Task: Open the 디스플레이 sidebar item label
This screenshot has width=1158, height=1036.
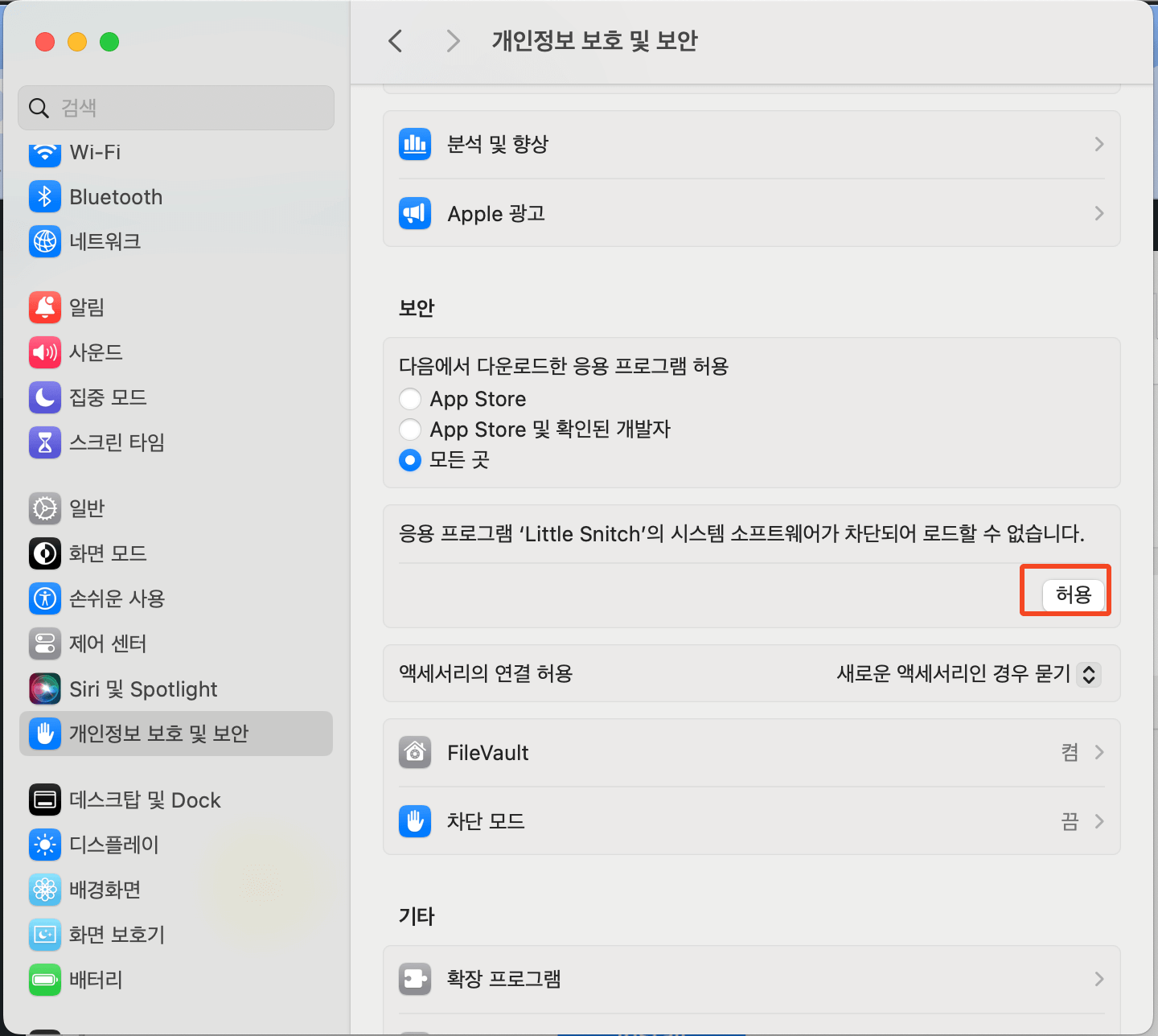Action: 114,845
